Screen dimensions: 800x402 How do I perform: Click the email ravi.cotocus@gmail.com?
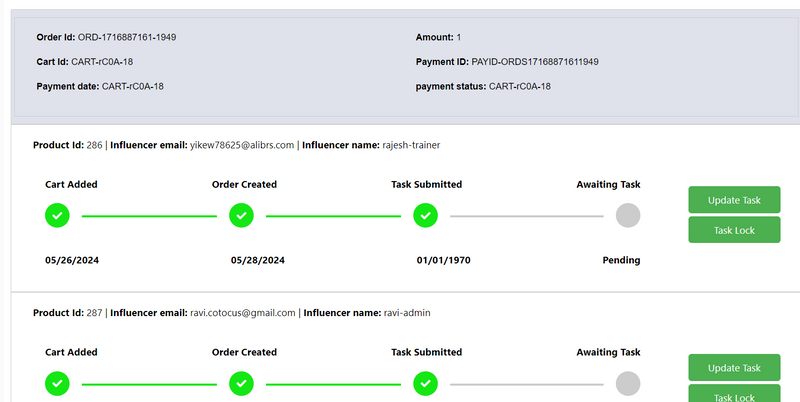[243, 313]
